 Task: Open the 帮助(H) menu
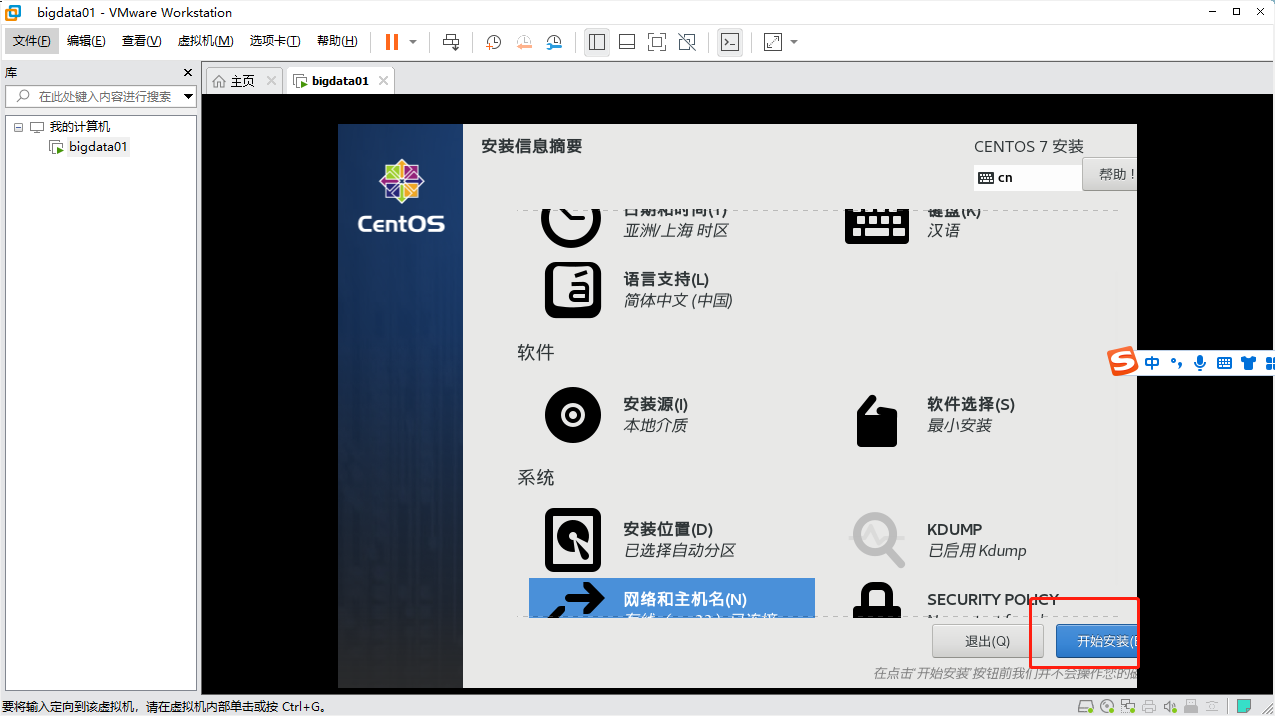(337, 41)
